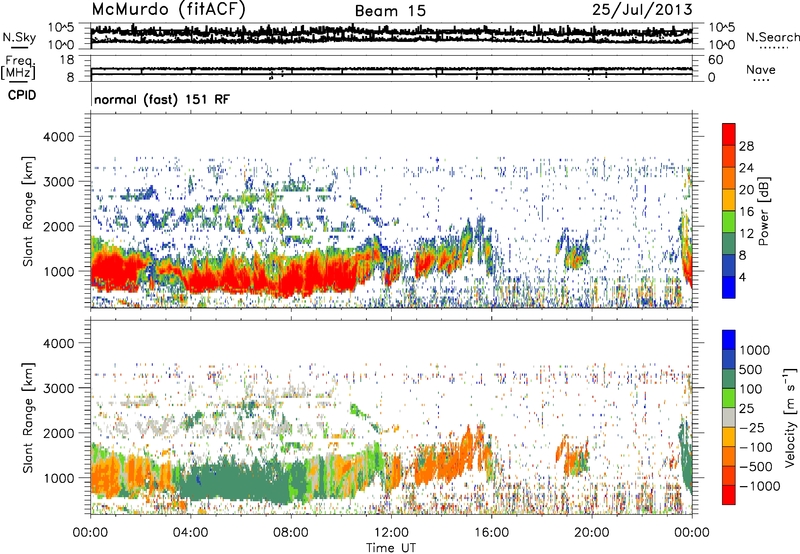
Task: Click inside the frequency plot panel
Action: (x=391, y=69)
